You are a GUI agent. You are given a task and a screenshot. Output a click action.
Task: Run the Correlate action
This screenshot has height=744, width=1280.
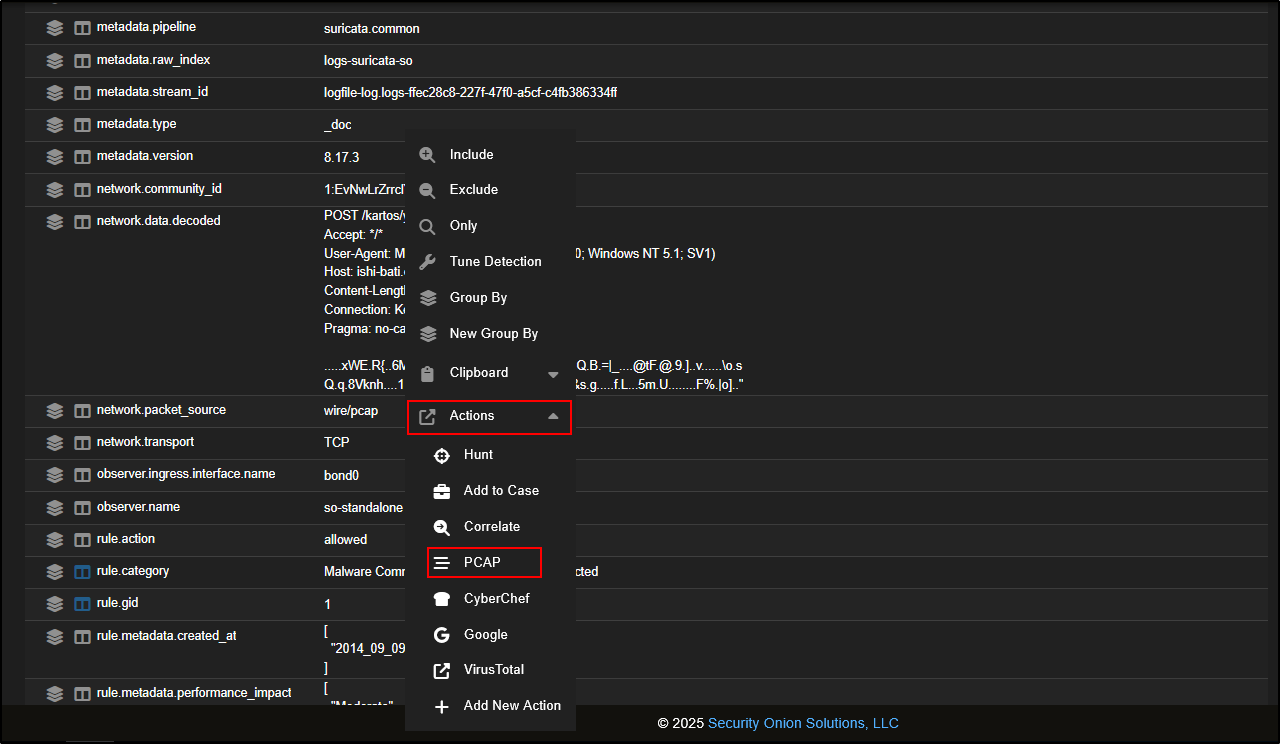[491, 527]
